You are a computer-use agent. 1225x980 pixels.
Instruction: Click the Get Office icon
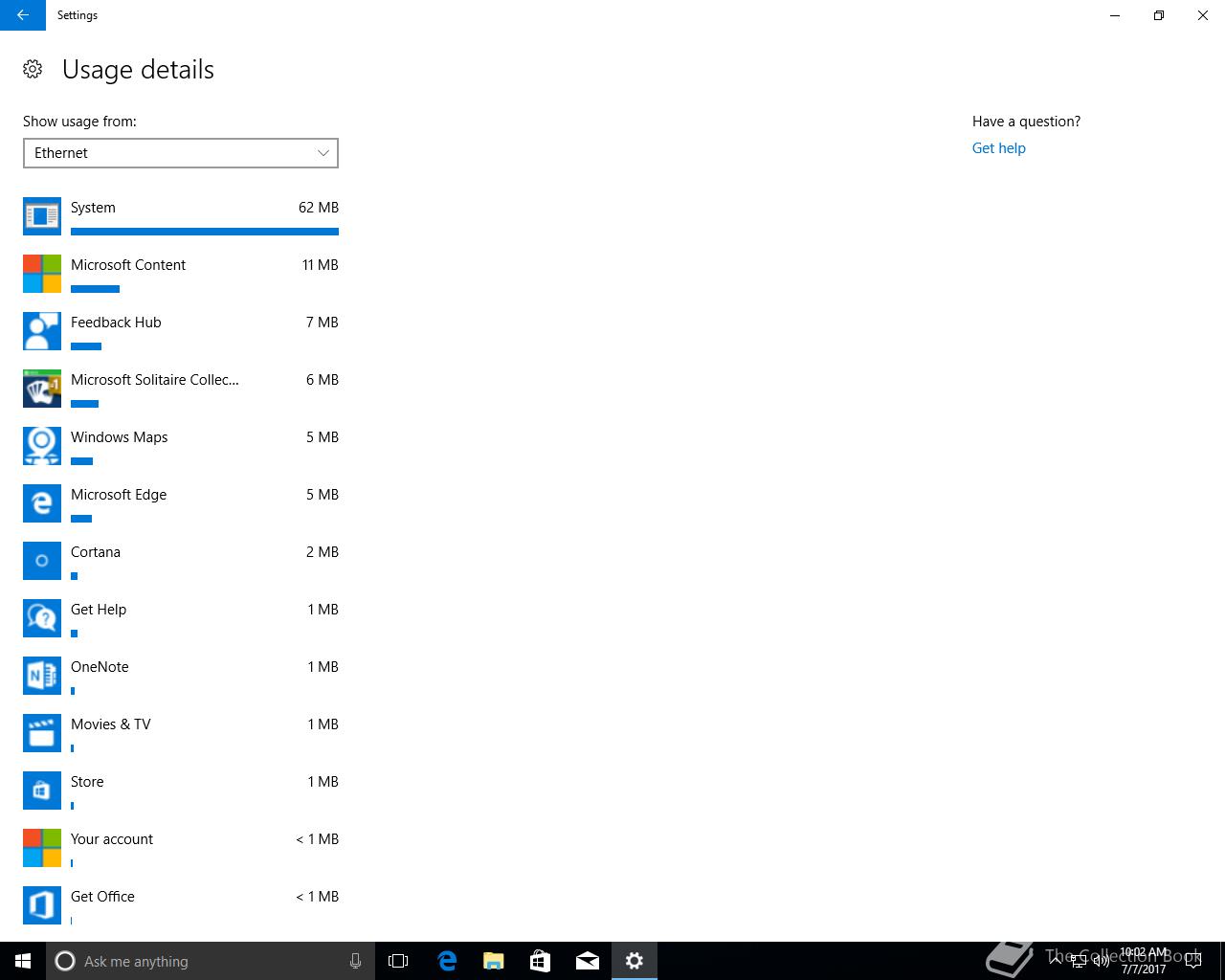click(42, 905)
